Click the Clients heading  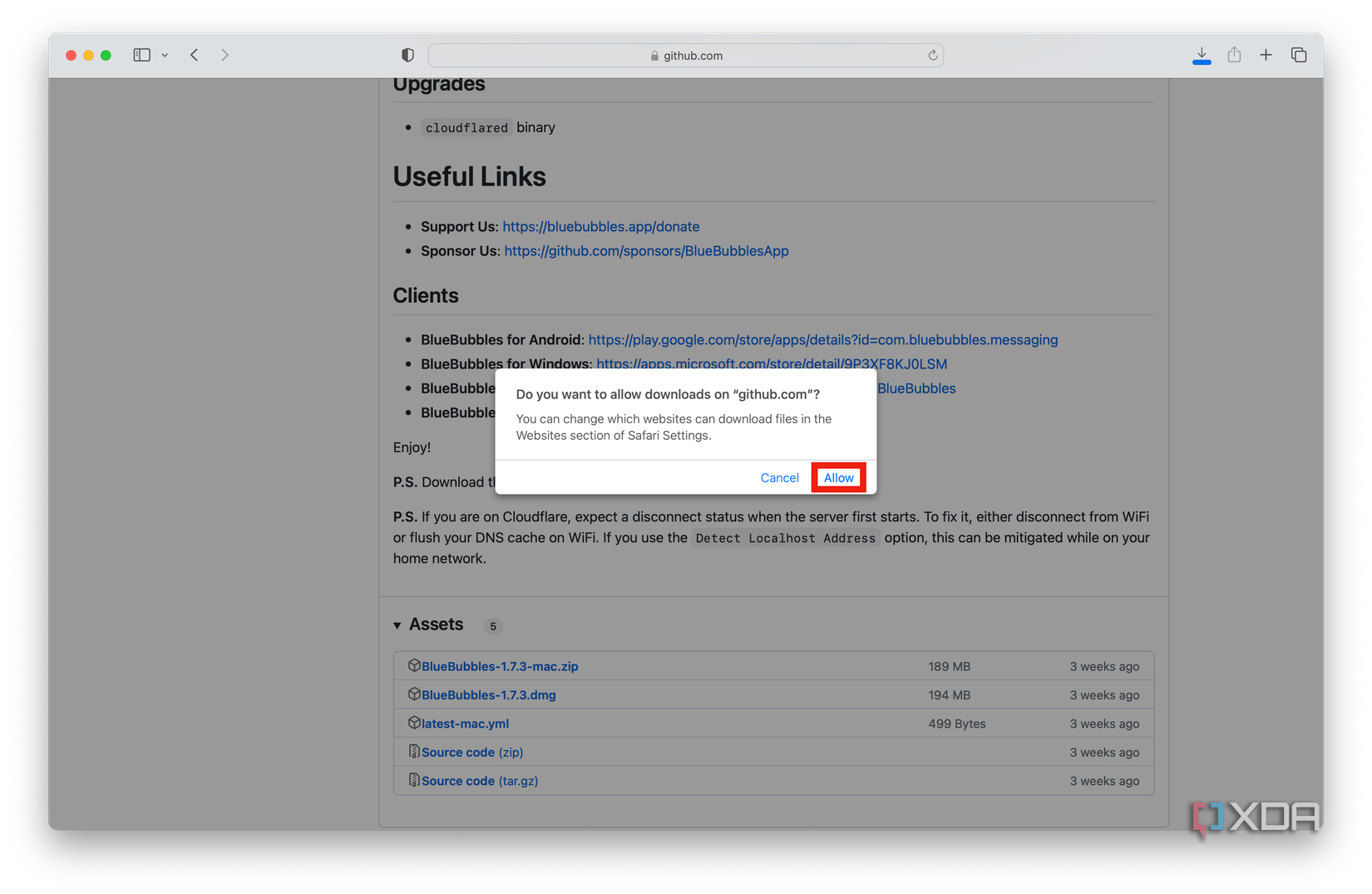coord(426,295)
